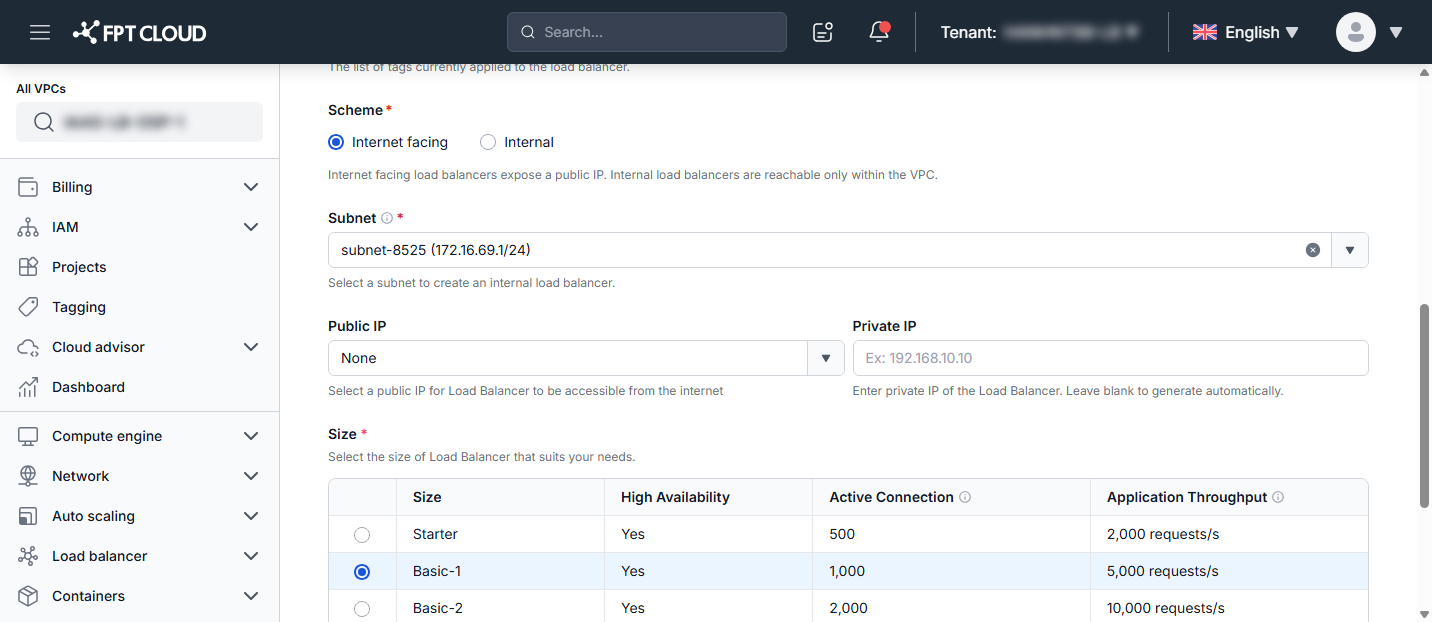
Task: Choose the Basic-1 load balancer size
Action: click(x=362, y=572)
